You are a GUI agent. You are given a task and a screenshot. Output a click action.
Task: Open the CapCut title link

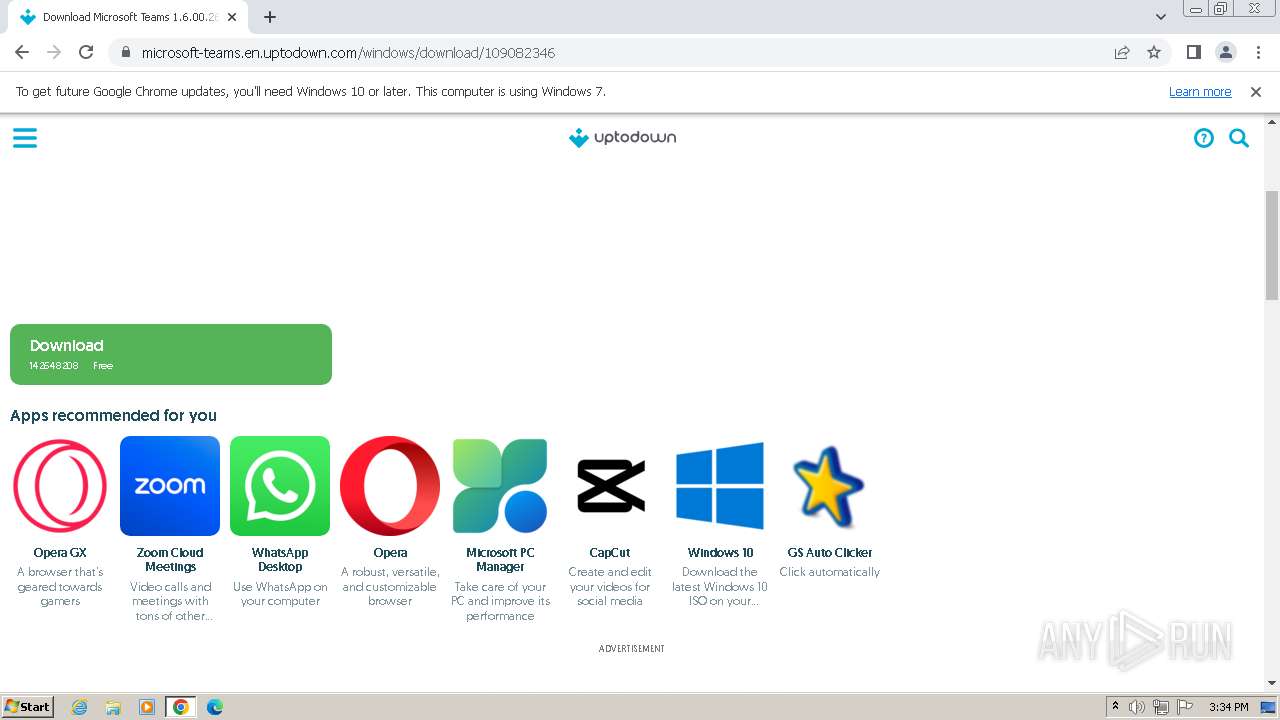point(610,552)
